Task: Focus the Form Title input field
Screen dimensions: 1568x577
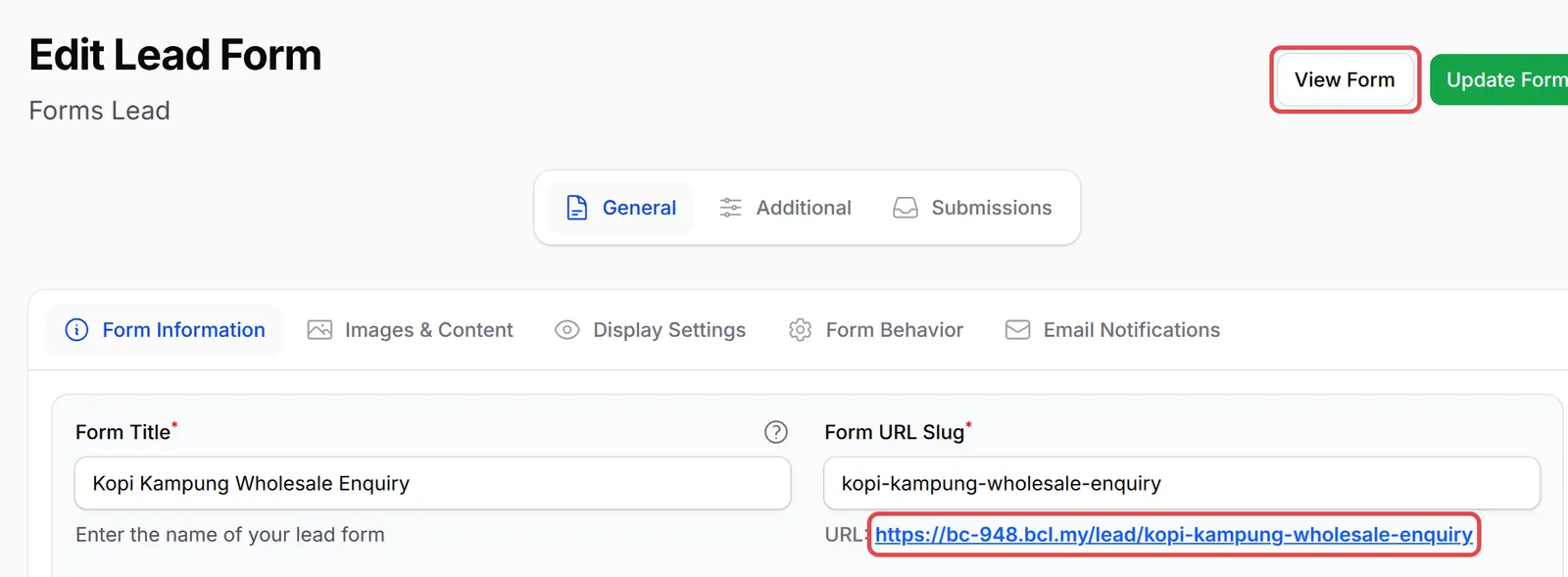Action: point(432,483)
